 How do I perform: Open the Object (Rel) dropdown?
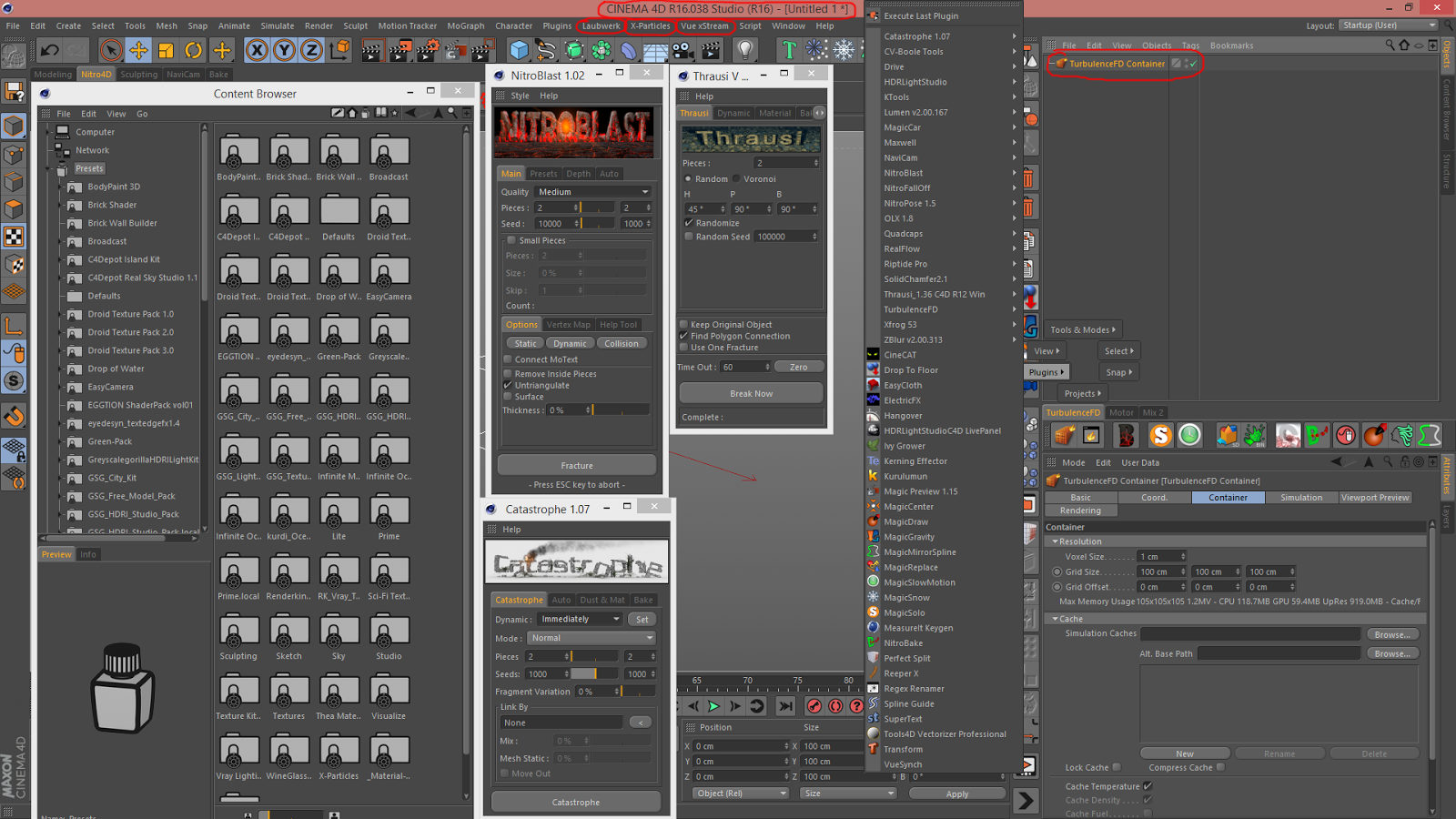(x=739, y=794)
